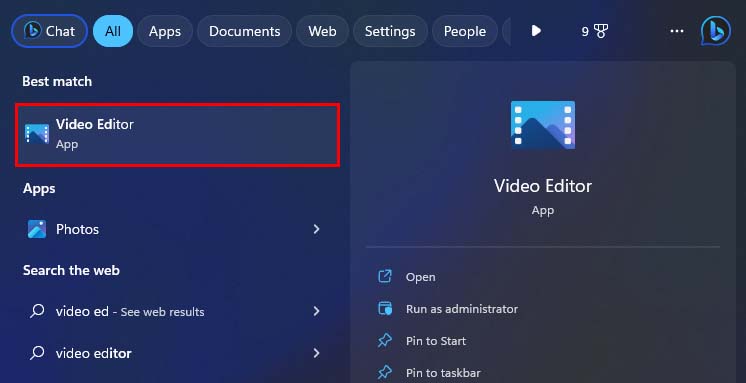Select the All search filter
The width and height of the screenshot is (746, 383).
[x=113, y=31]
